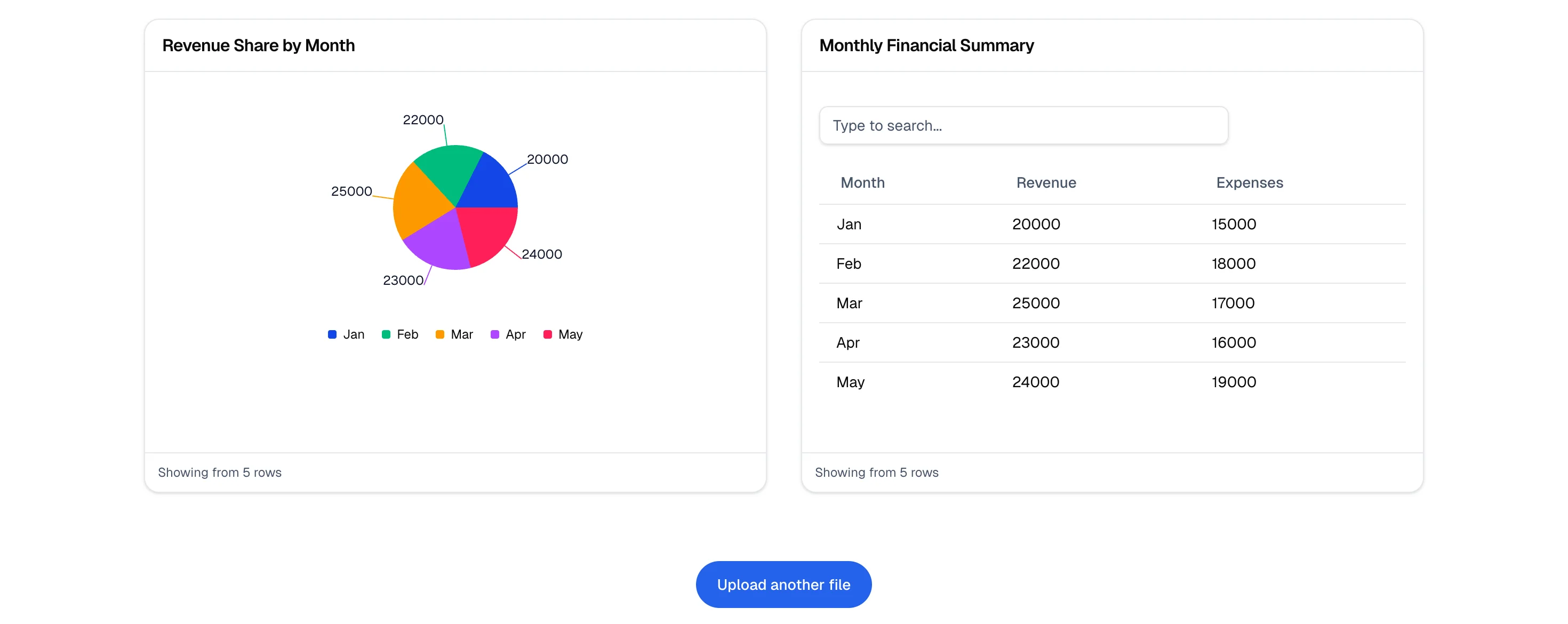Click the Showing from 5 rows text

[x=220, y=472]
